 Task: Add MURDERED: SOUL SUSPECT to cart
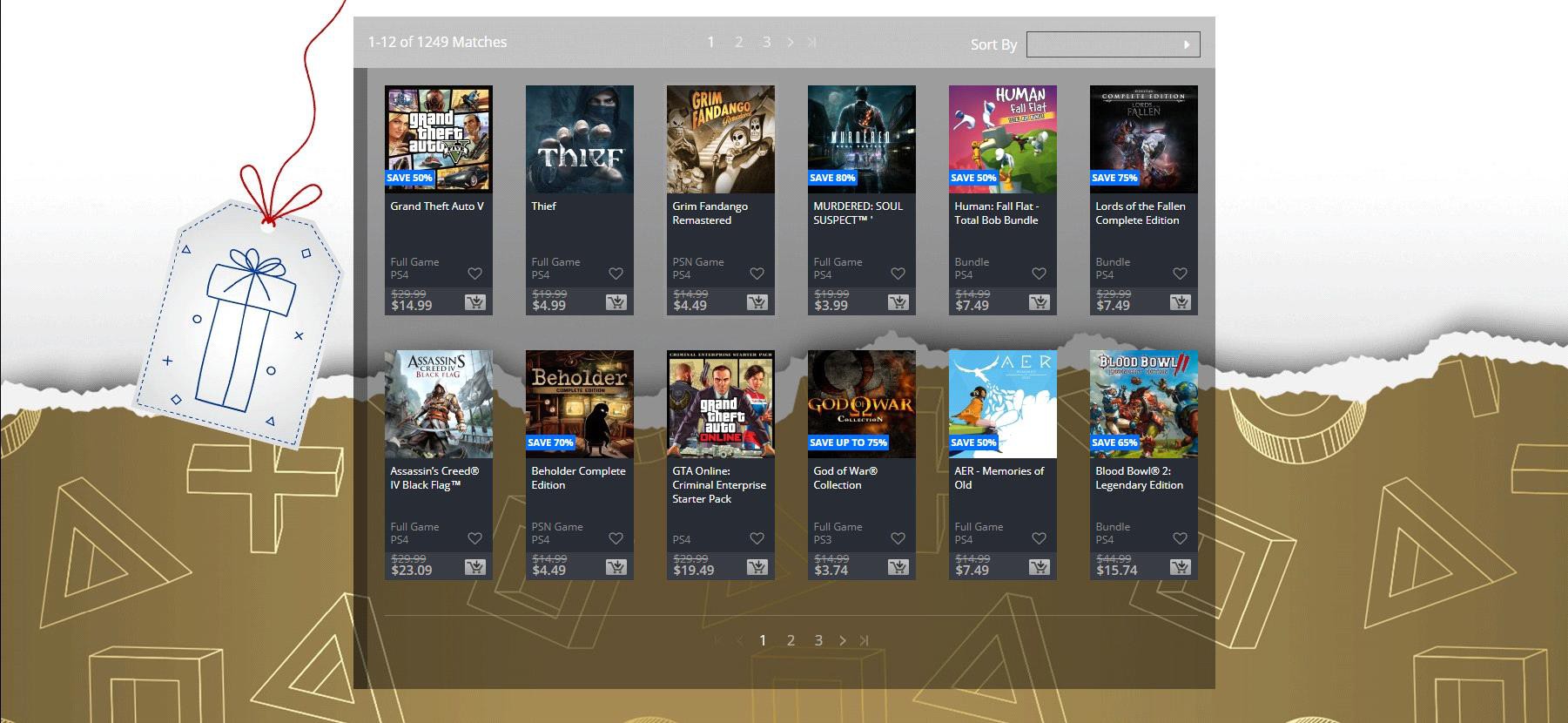click(898, 302)
